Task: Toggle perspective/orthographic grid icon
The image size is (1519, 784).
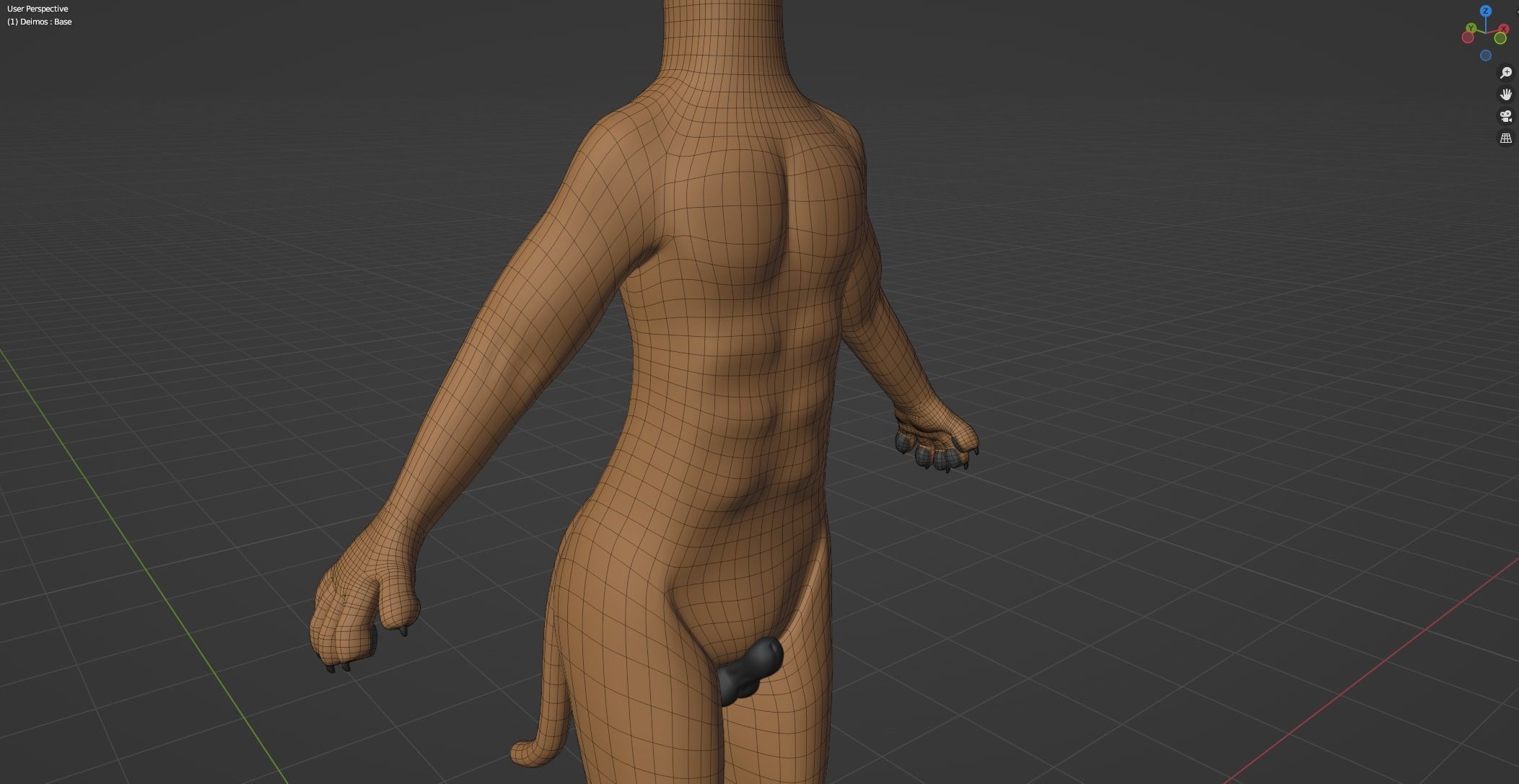Action: pyautogui.click(x=1506, y=138)
